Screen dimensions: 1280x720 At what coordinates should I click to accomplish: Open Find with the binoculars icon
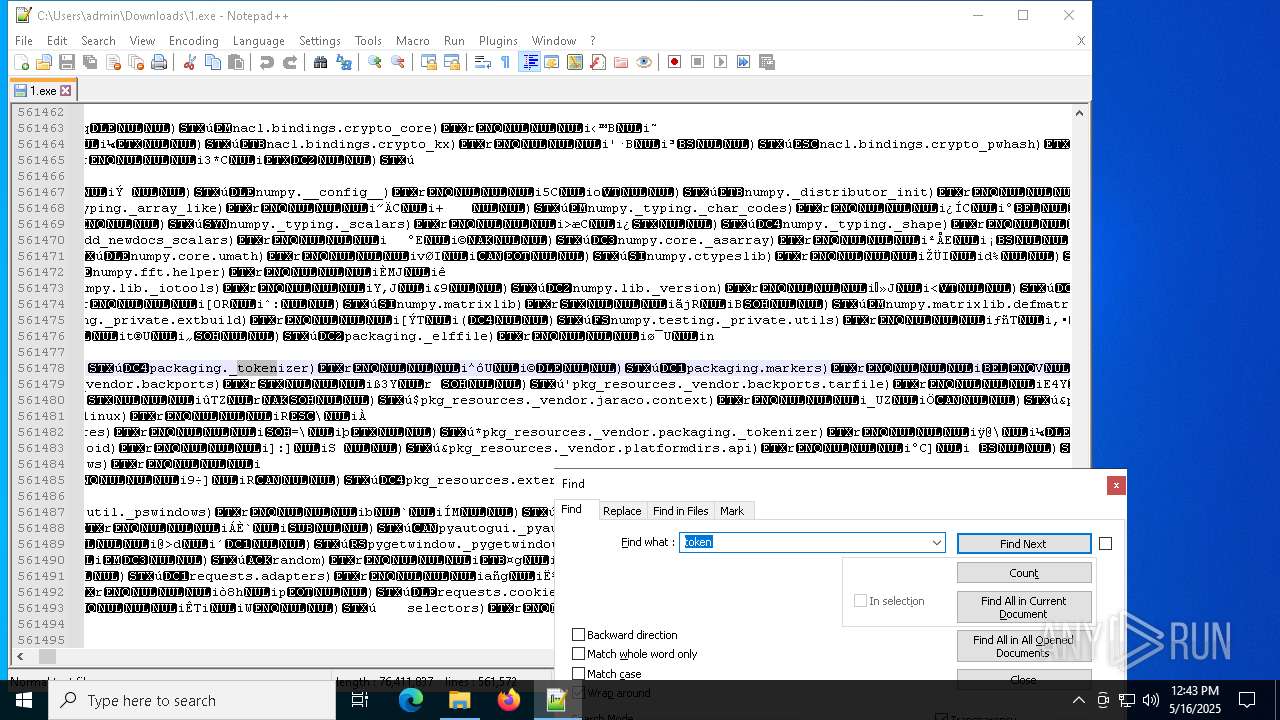tap(320, 62)
